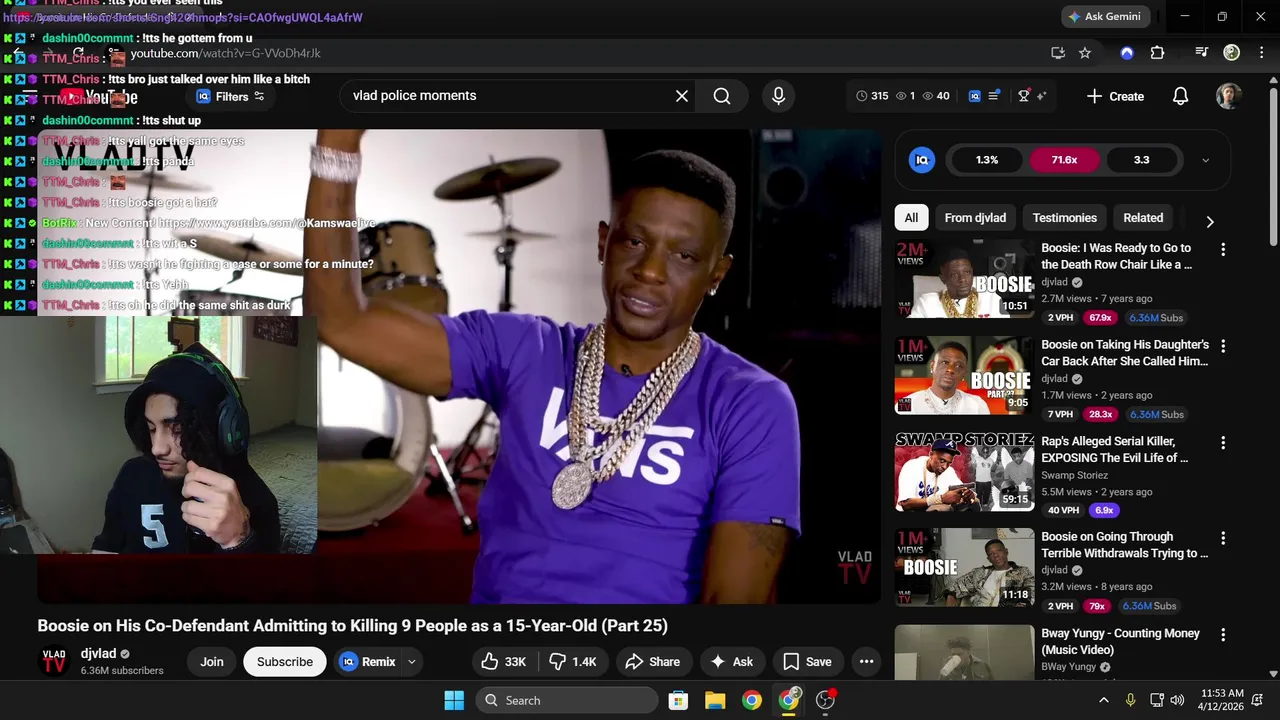Screen dimensions: 1280x720
Task: Select the Testimonies chip
Action: click(x=1064, y=218)
